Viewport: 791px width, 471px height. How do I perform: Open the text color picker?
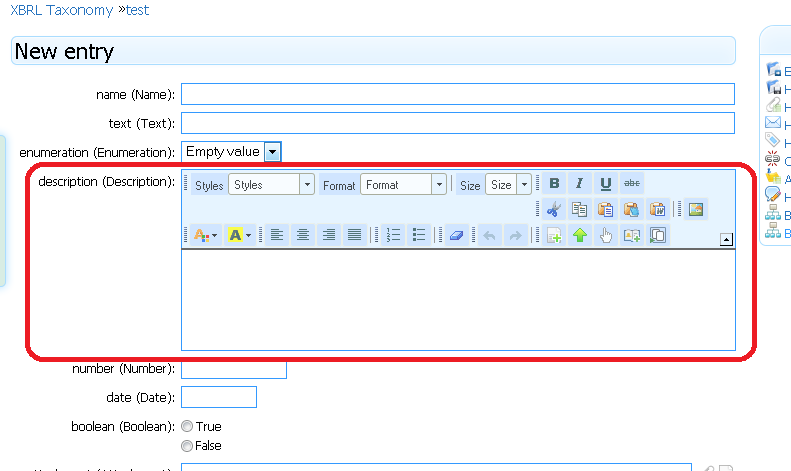(x=205, y=235)
